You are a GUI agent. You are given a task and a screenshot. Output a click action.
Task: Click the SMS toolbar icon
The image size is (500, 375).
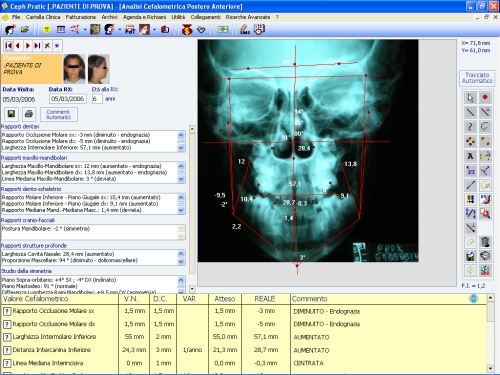point(245,30)
